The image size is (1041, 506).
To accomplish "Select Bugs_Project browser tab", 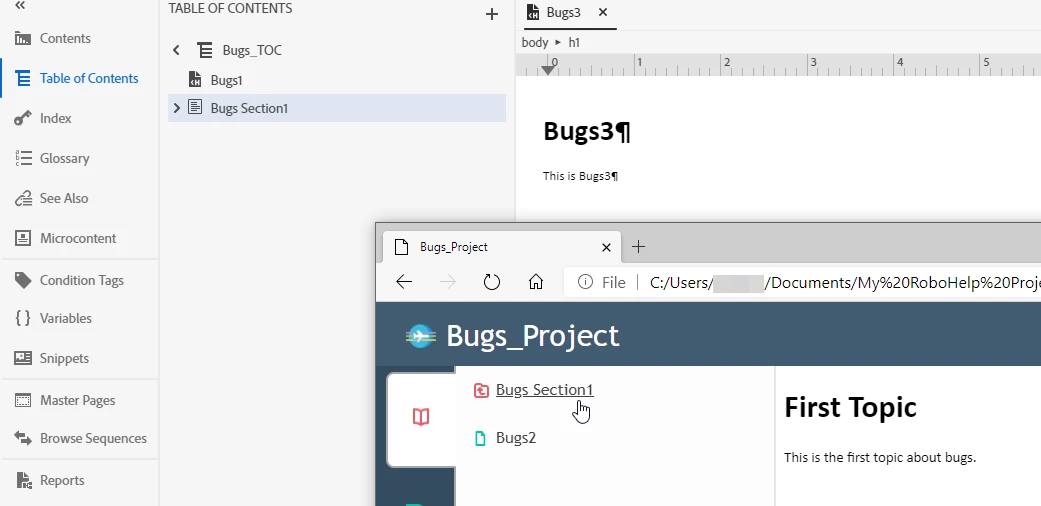I will tap(502, 247).
